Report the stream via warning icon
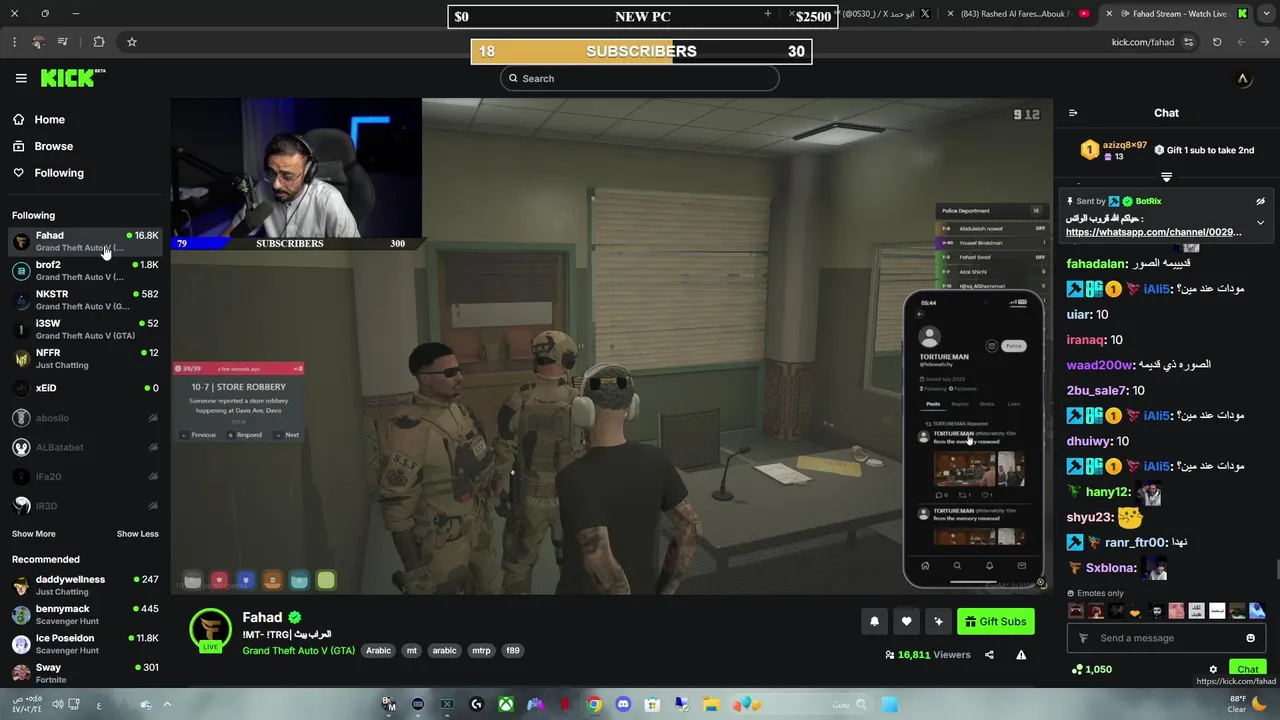Screen dimensions: 1280x720 (1021, 655)
